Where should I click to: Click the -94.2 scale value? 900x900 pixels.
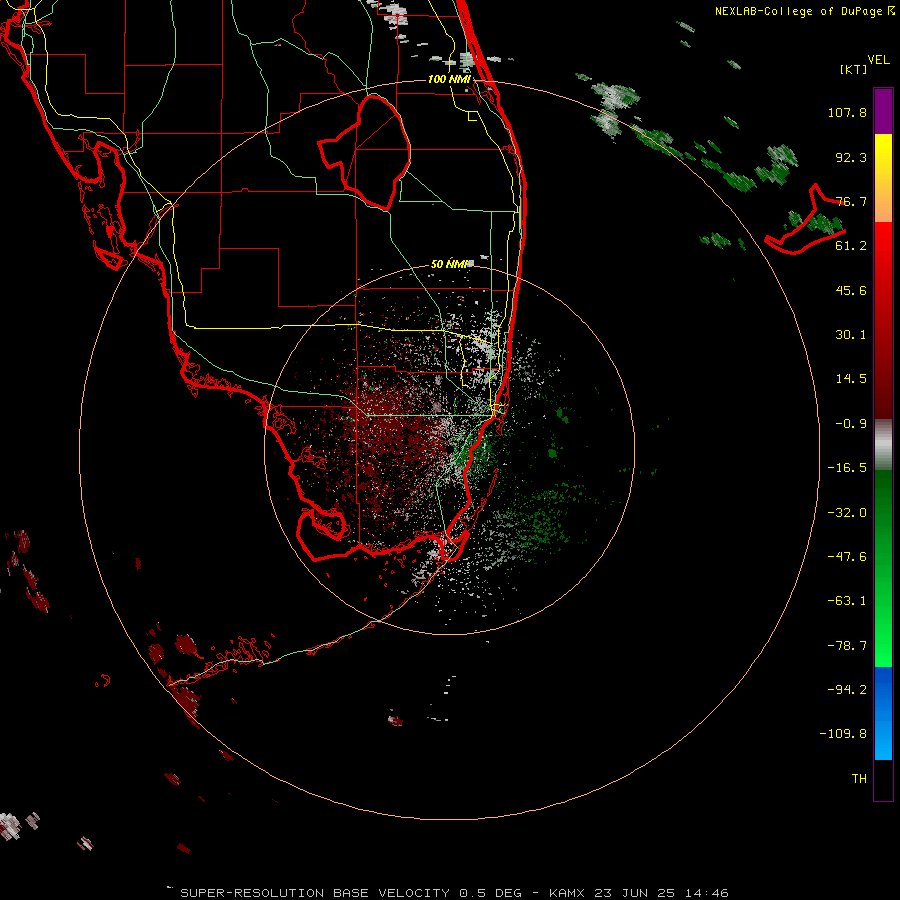[847, 689]
